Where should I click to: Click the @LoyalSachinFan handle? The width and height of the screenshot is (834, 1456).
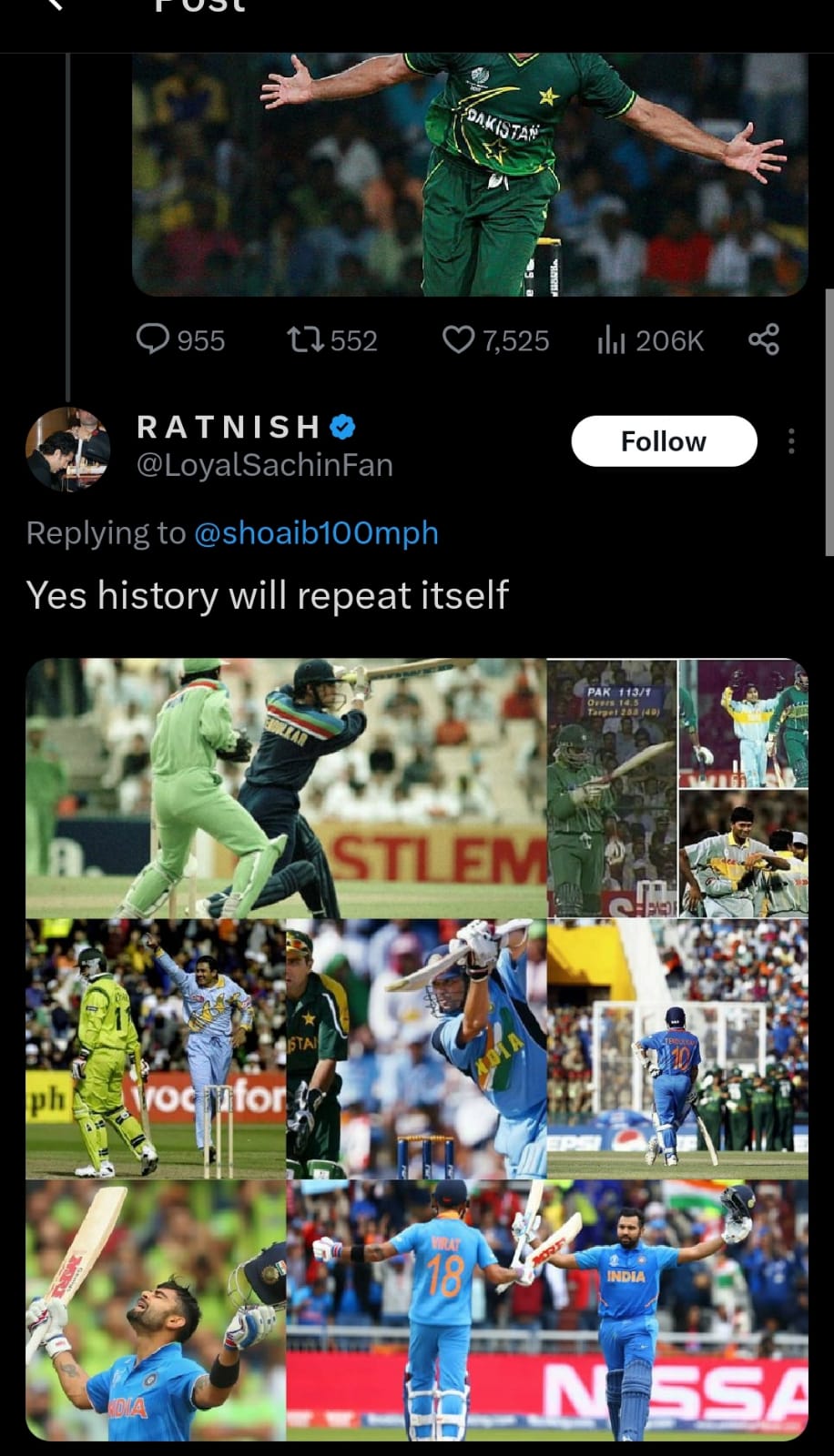click(264, 465)
